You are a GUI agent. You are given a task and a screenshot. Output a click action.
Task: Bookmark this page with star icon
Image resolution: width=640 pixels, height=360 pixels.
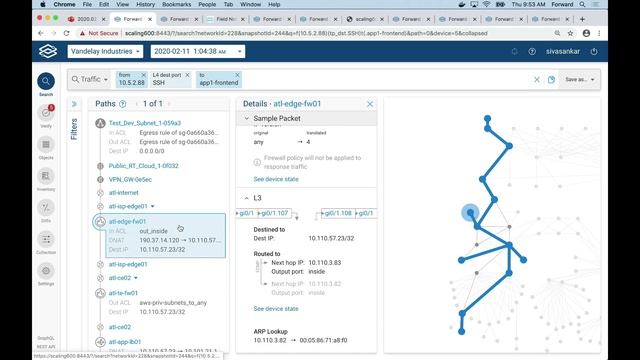pos(570,33)
